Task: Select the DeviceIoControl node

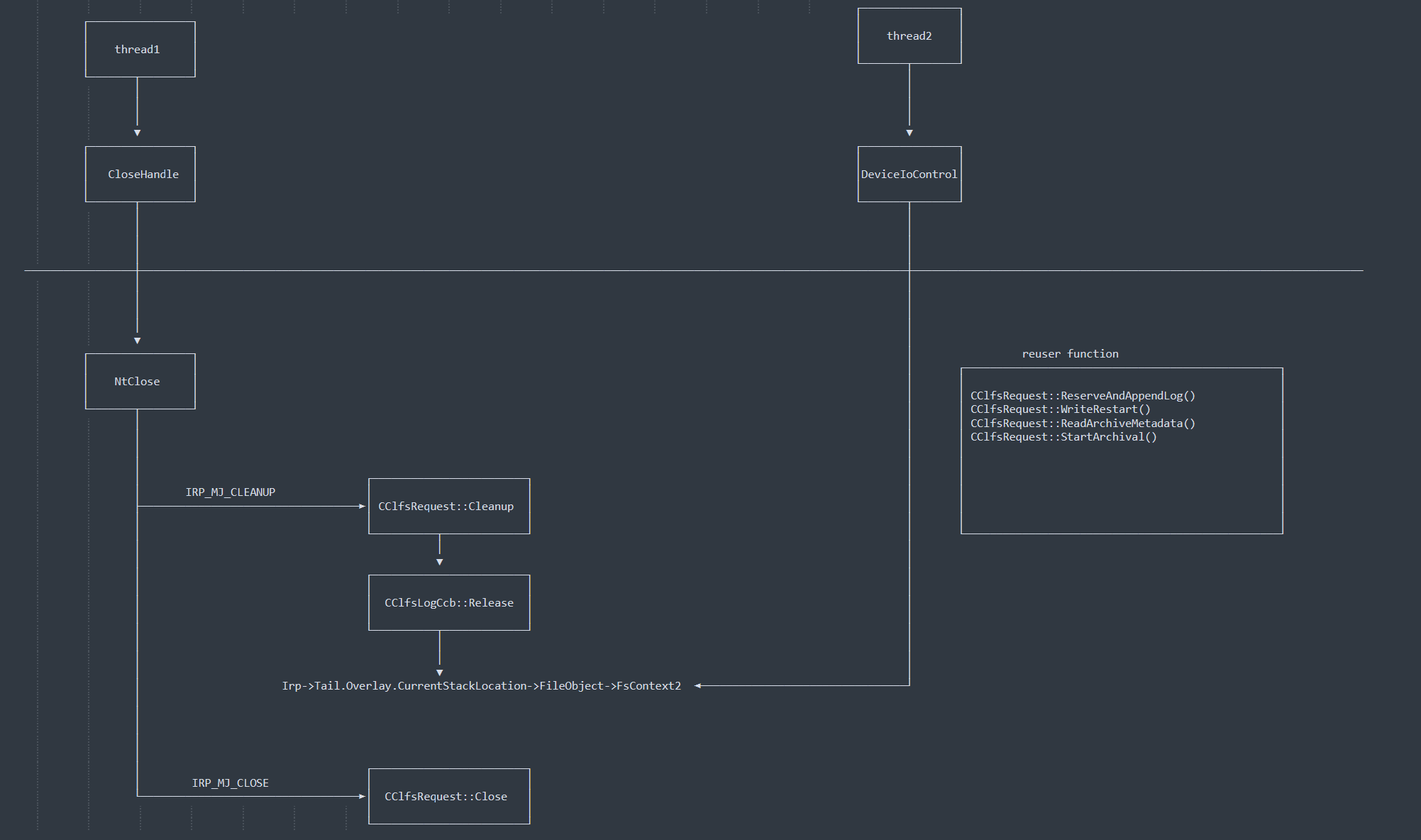Action: [909, 175]
